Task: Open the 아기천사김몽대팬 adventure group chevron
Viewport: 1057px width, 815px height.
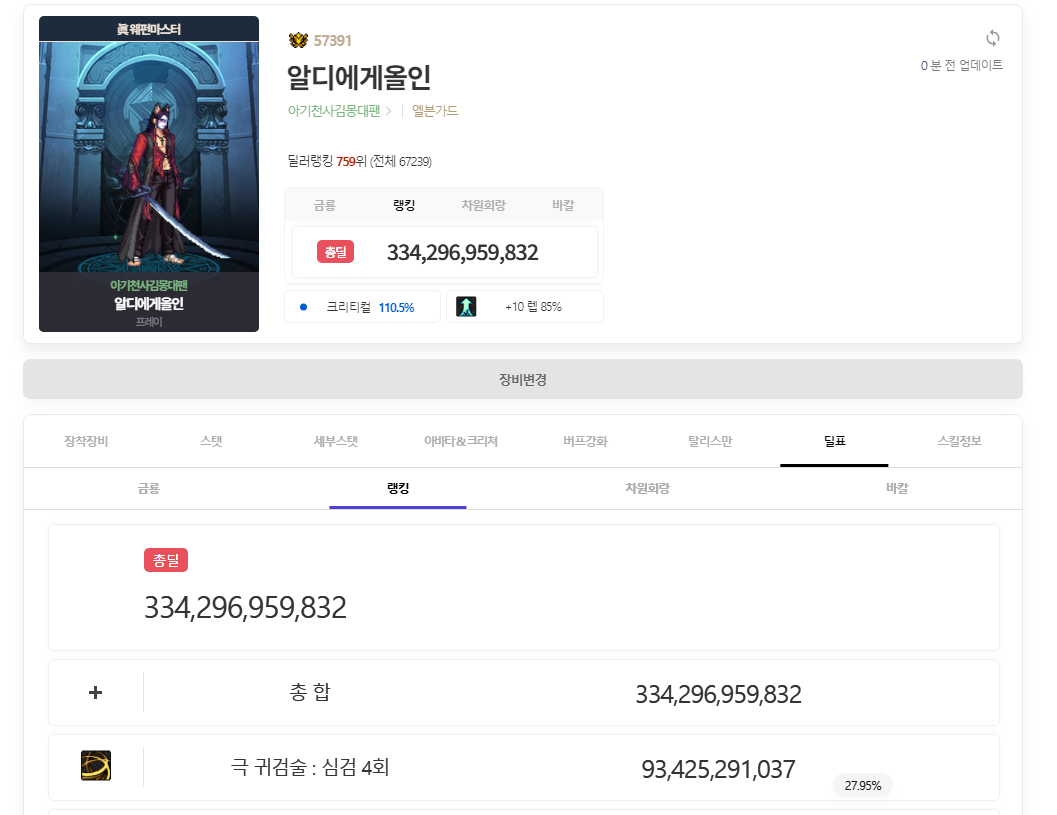Action: (388, 111)
